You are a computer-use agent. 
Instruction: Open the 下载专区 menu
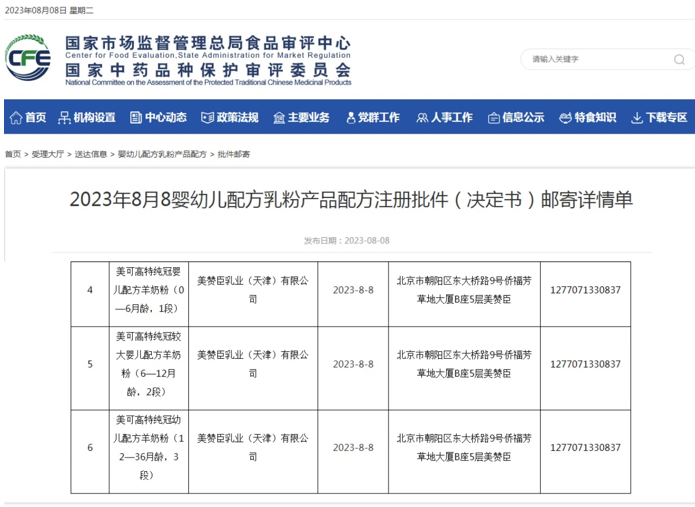667,117
